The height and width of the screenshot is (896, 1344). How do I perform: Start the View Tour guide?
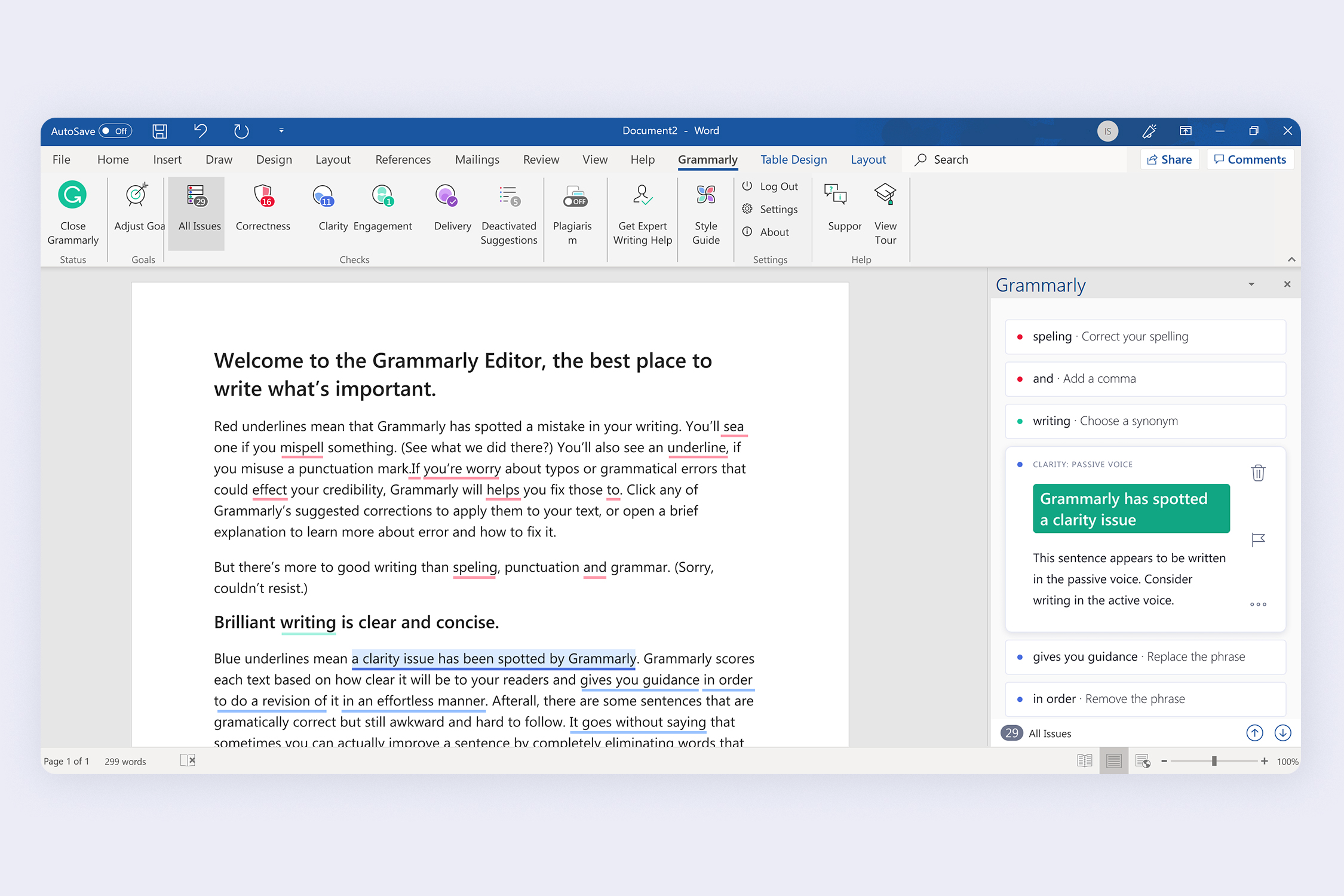pos(885,214)
